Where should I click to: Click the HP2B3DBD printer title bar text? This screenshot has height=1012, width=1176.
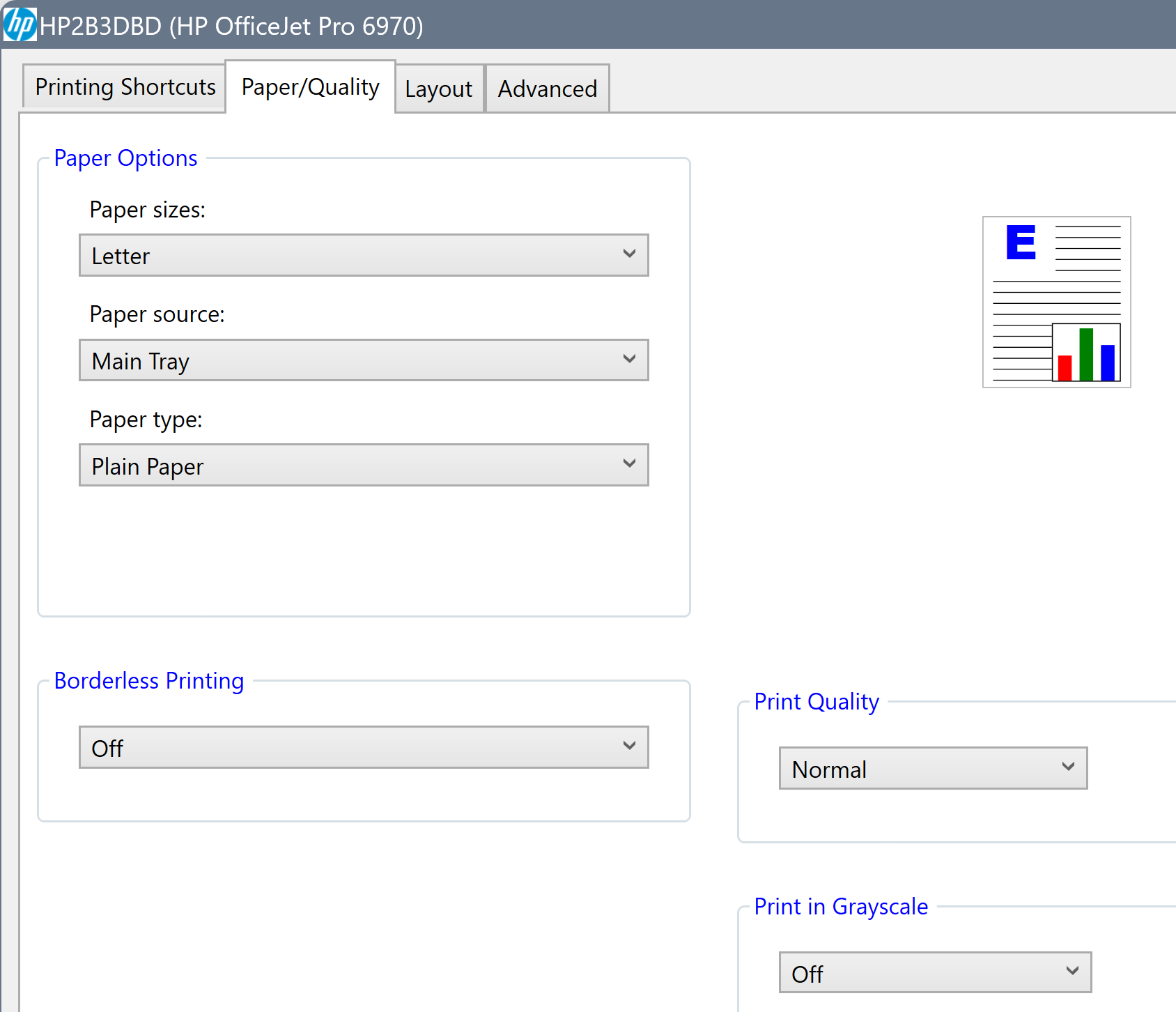231,25
